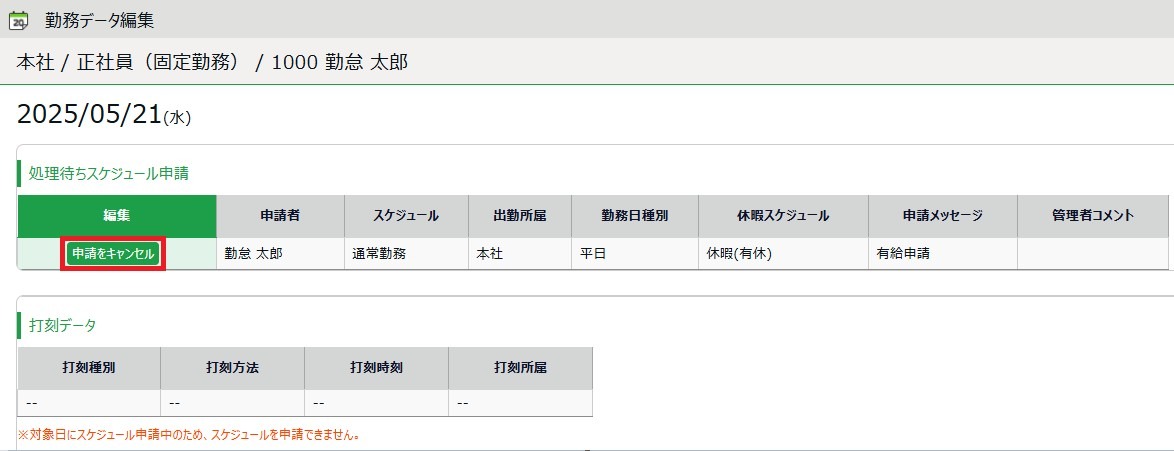Click the 打刻データ section heading
The width and height of the screenshot is (1174, 451).
pos(62,325)
